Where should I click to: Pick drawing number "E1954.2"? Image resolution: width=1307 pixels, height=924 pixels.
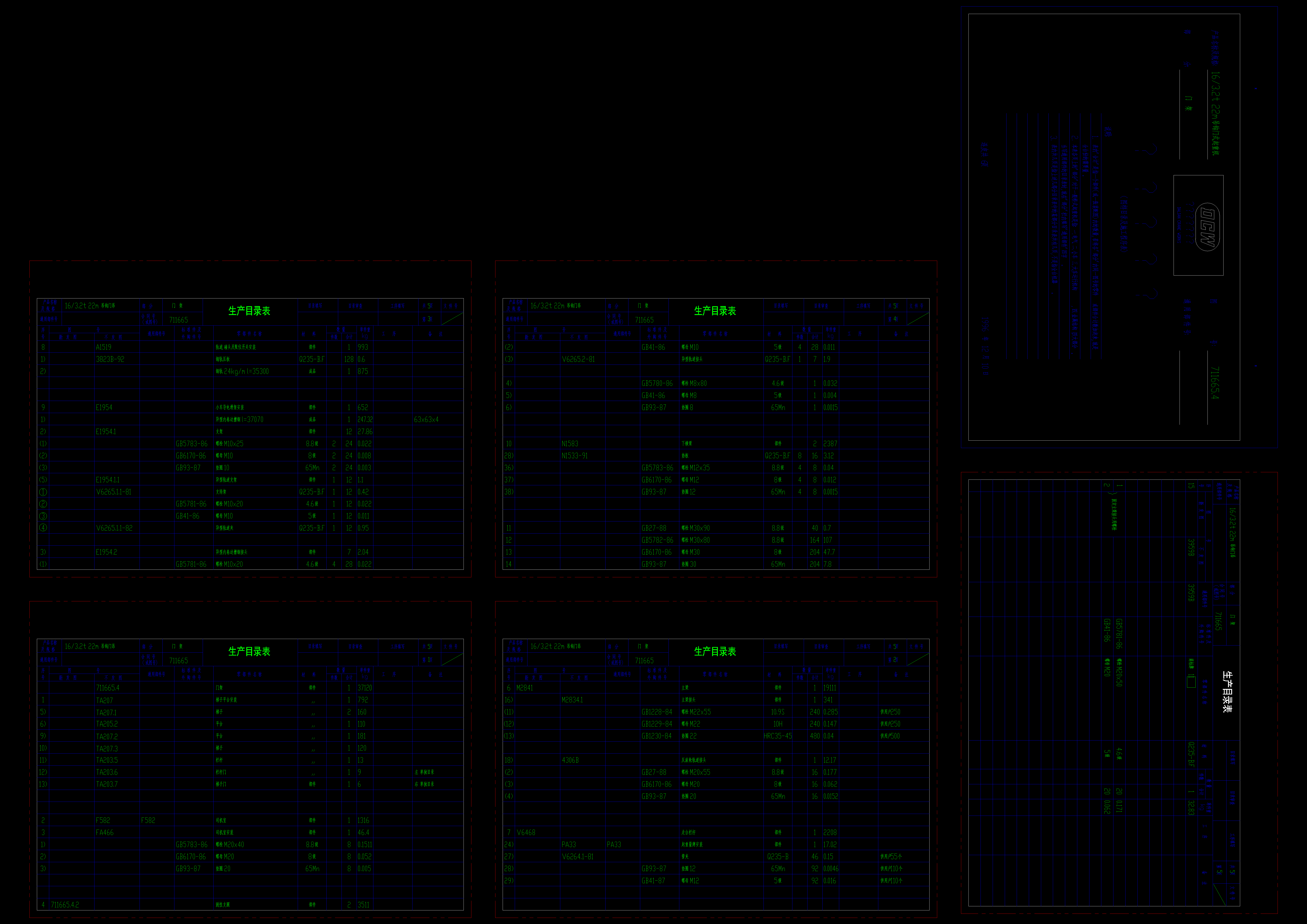[106, 552]
